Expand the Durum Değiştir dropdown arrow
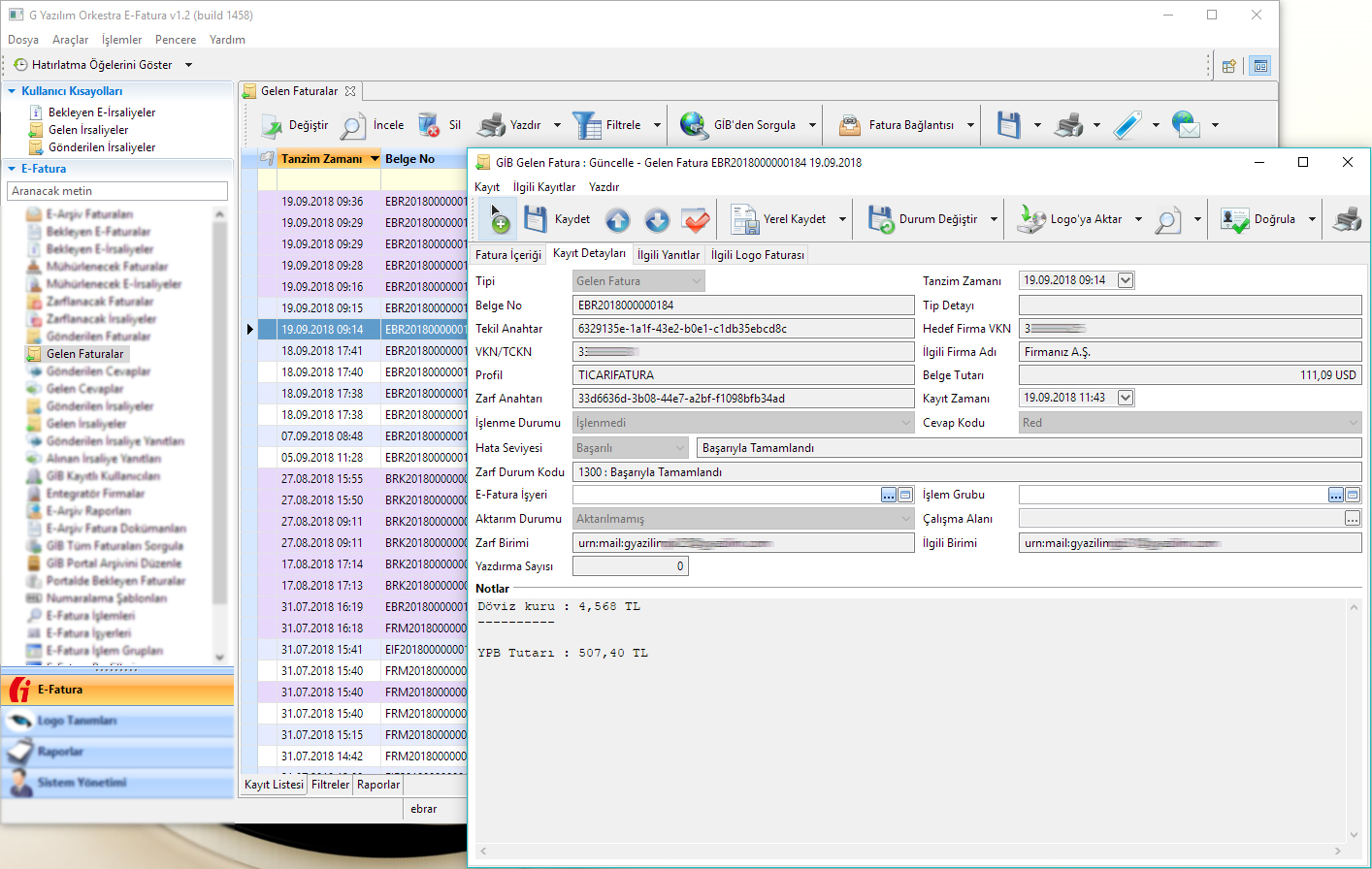 pyautogui.click(x=994, y=219)
